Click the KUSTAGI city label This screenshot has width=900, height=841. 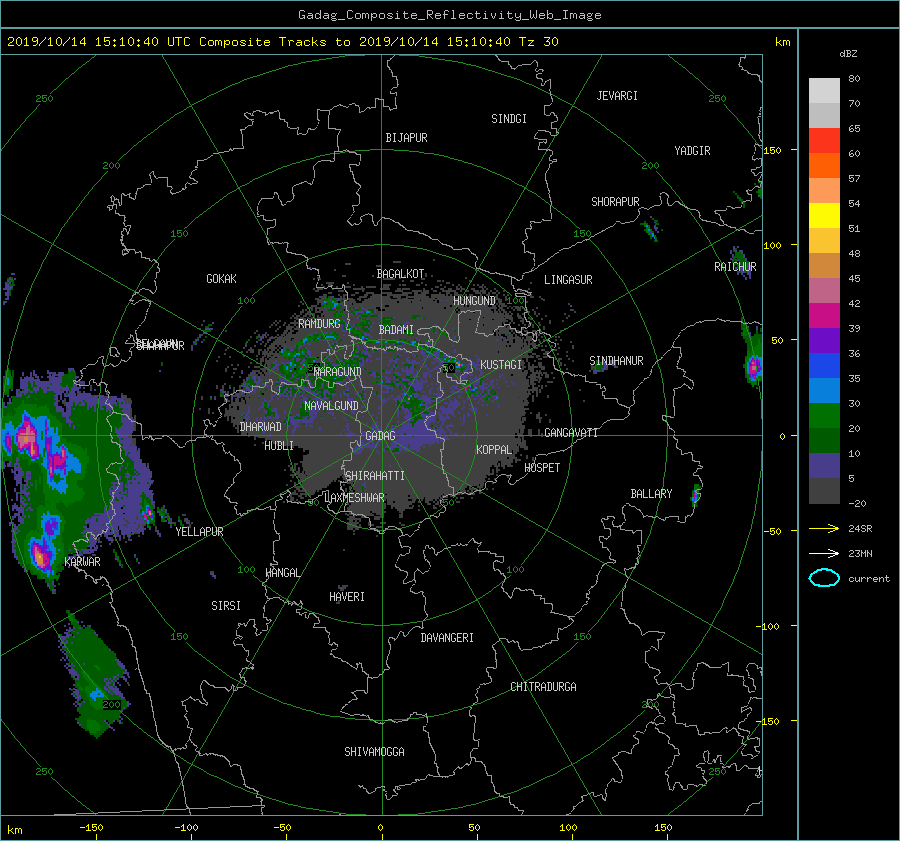tap(501, 365)
